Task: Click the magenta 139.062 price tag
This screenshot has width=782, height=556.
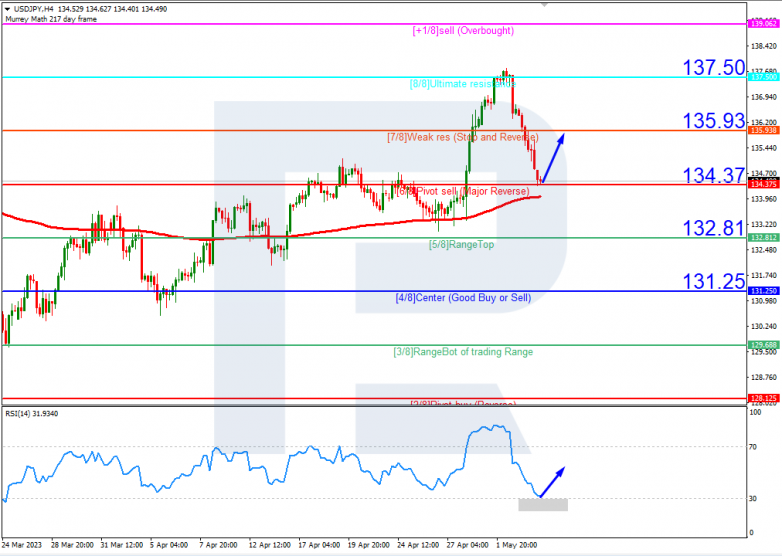Action: (x=763, y=23)
